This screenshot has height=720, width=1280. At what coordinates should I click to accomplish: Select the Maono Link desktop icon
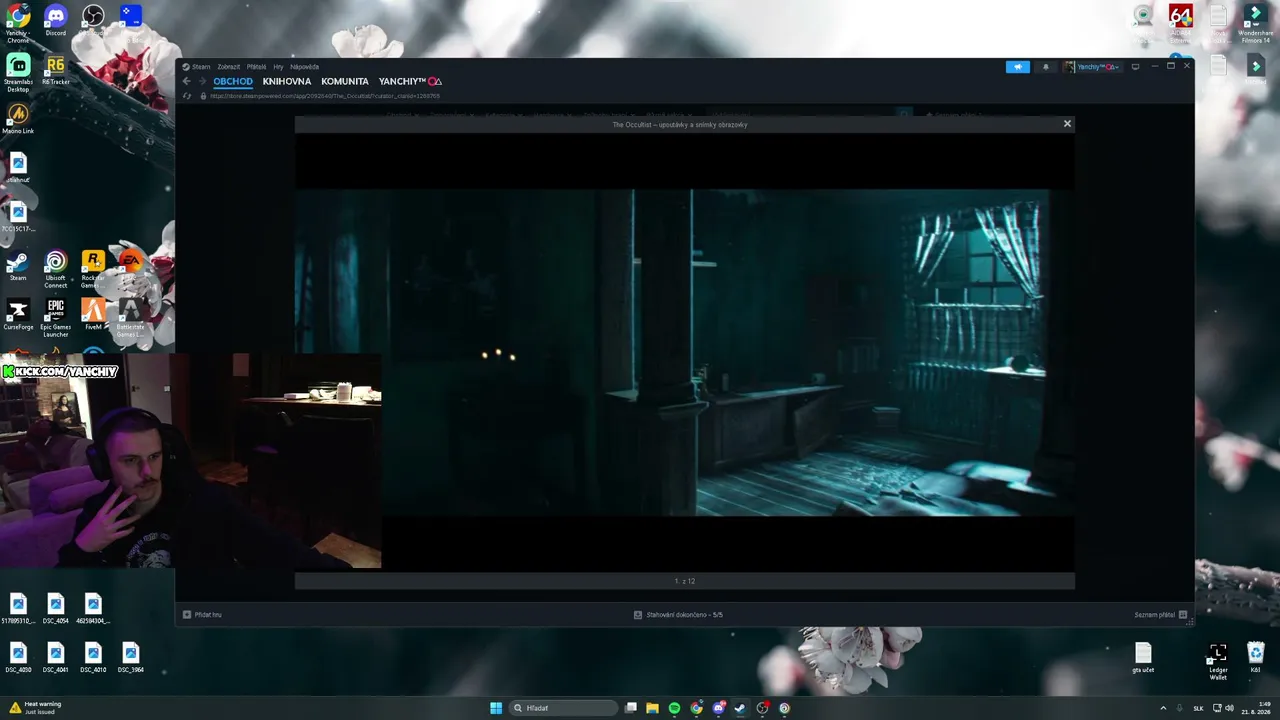(x=18, y=119)
